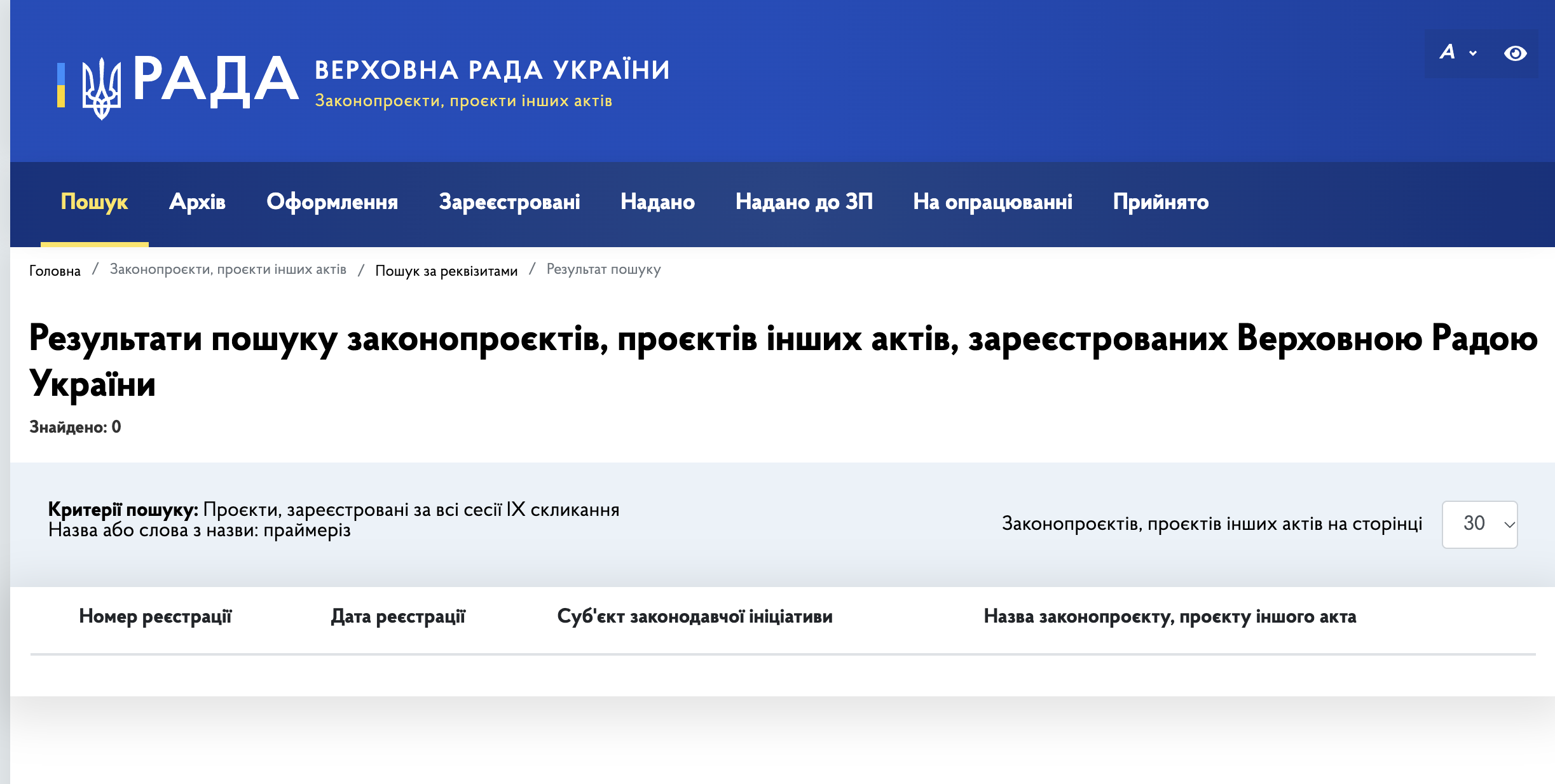1555x784 pixels.
Task: Open the Архів tab
Action: [197, 202]
